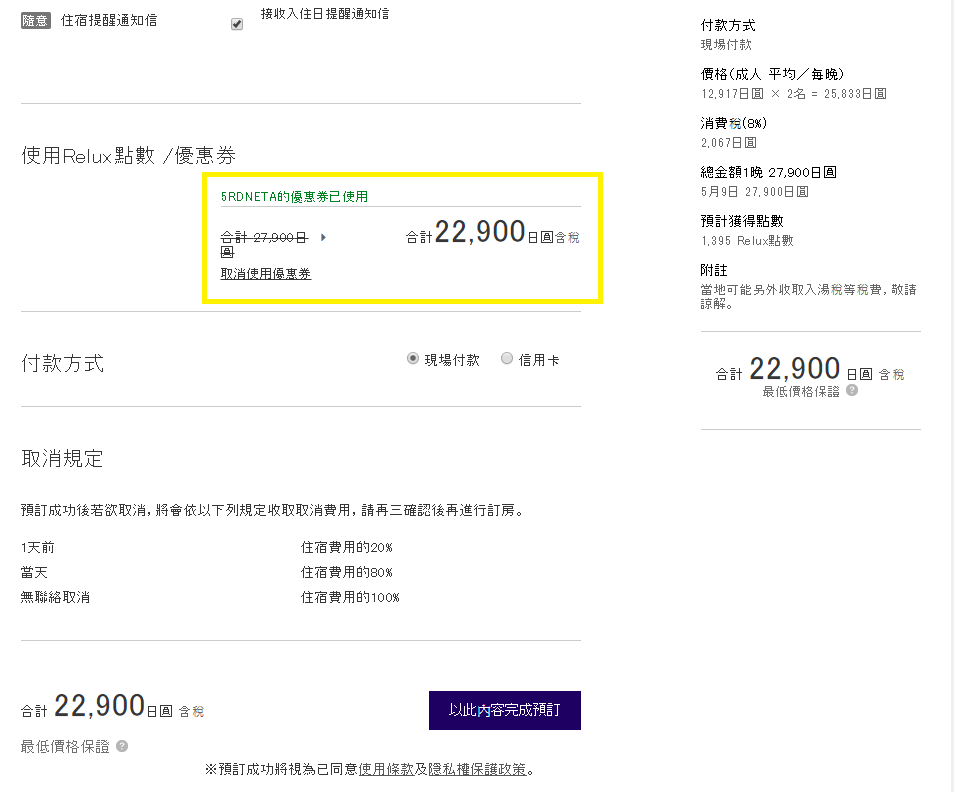Click 住宿費用的80% cancellation fee text
Screen dimensions: 954x792
[x=347, y=572]
